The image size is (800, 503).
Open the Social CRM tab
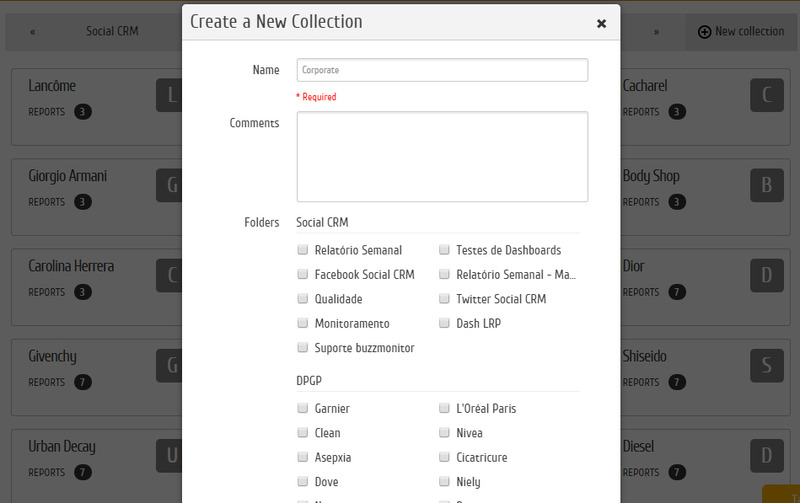click(x=112, y=32)
